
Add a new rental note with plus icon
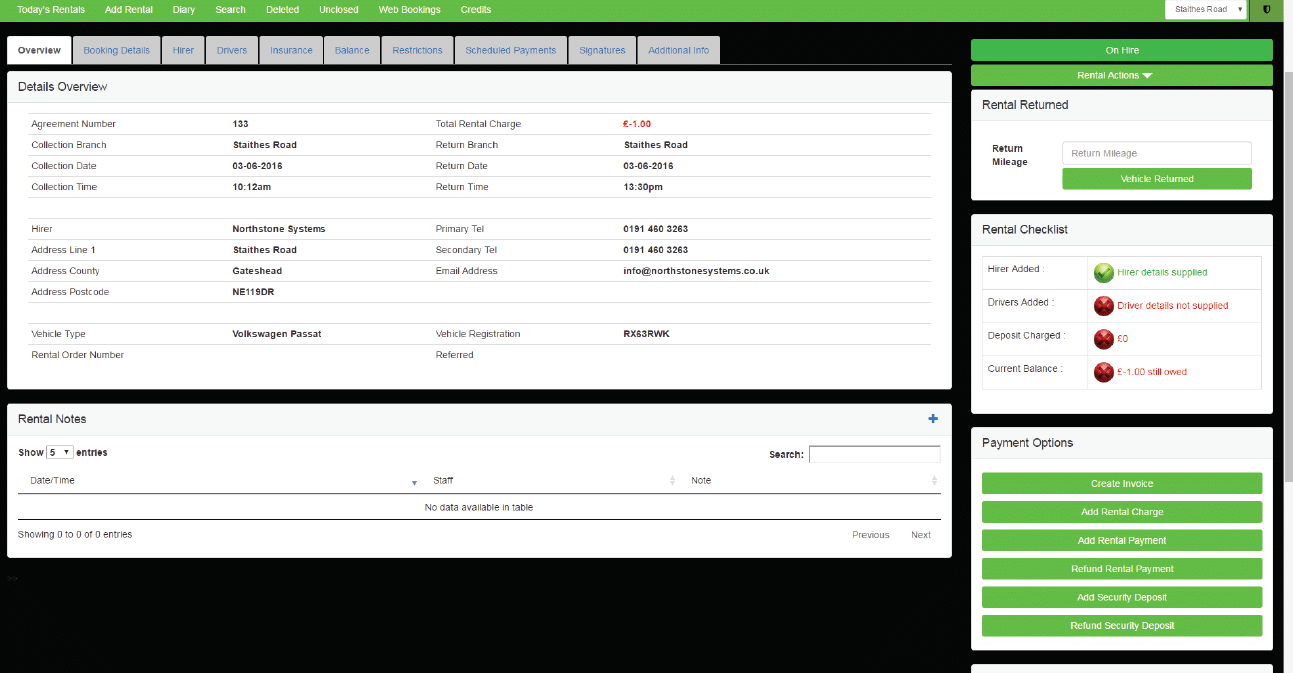[x=933, y=419]
